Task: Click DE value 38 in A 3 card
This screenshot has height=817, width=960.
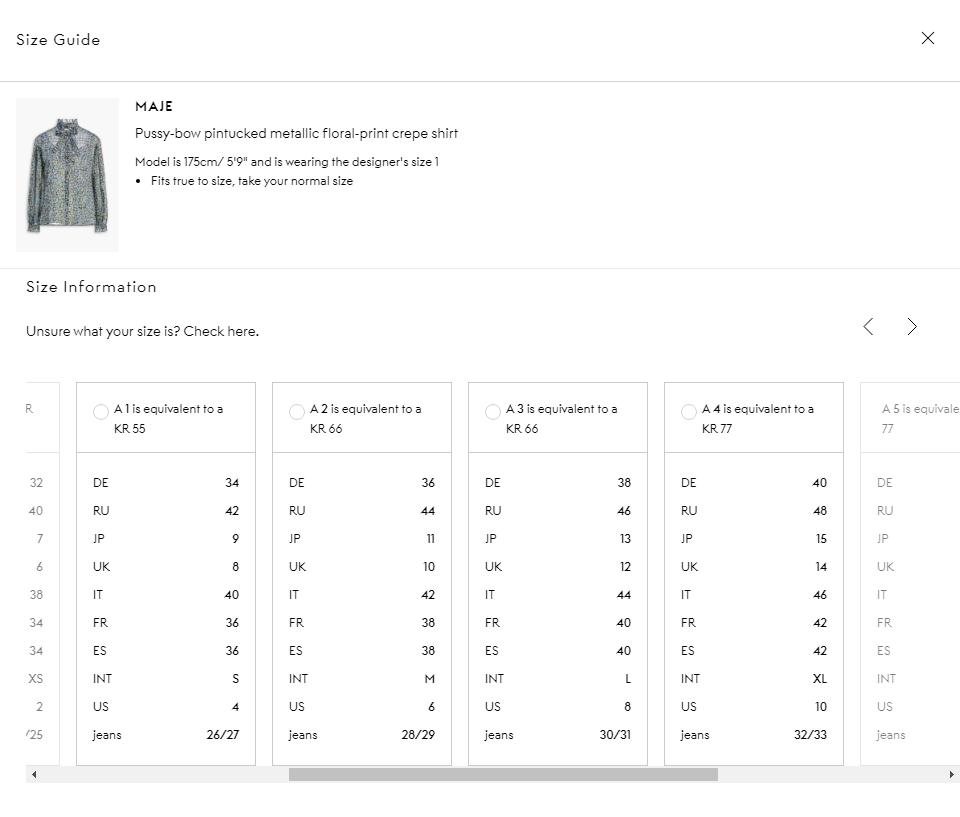Action: click(624, 483)
